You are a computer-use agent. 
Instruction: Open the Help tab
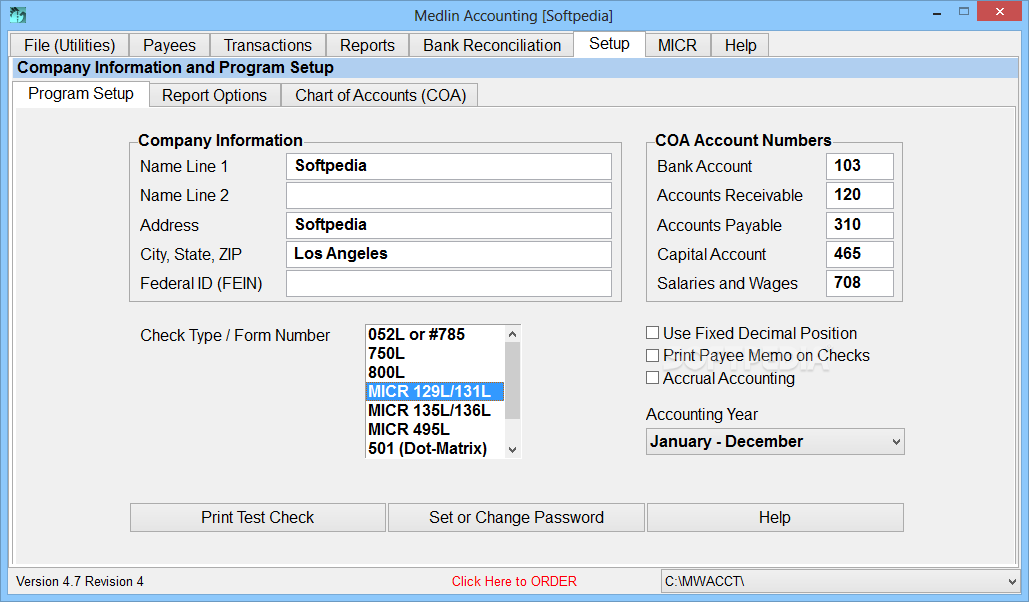click(x=740, y=45)
